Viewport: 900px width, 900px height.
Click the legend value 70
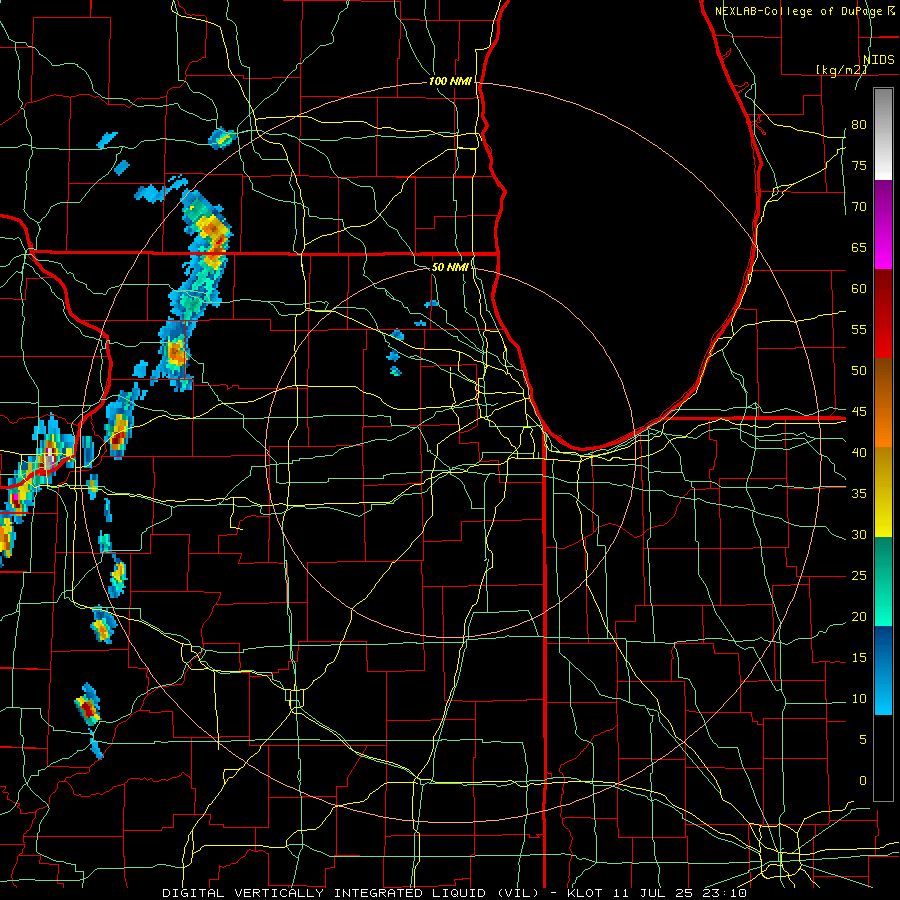click(x=859, y=207)
